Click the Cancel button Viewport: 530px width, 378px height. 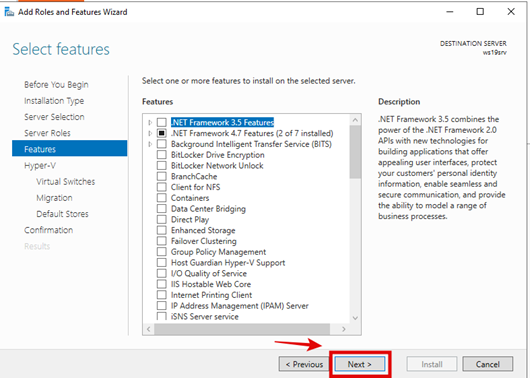click(x=487, y=364)
